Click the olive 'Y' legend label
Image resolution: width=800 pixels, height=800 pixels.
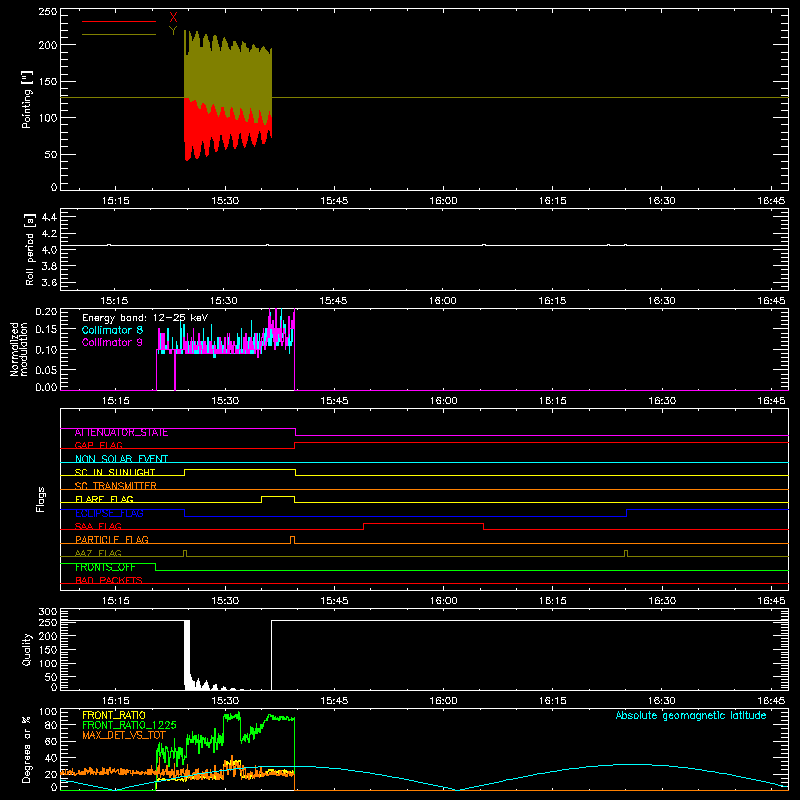coord(173,31)
